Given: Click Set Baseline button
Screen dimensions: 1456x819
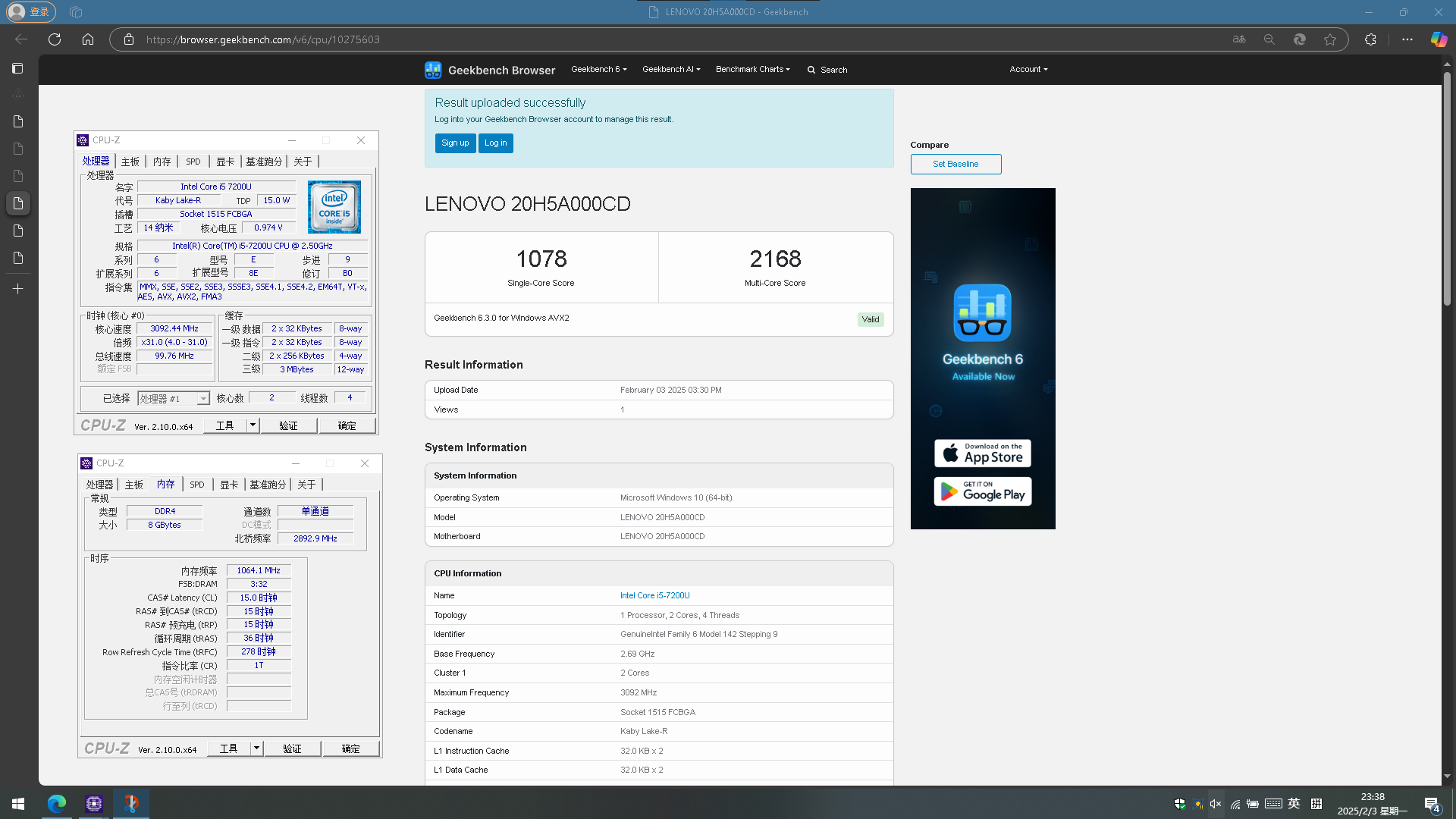Looking at the screenshot, I should (x=955, y=164).
